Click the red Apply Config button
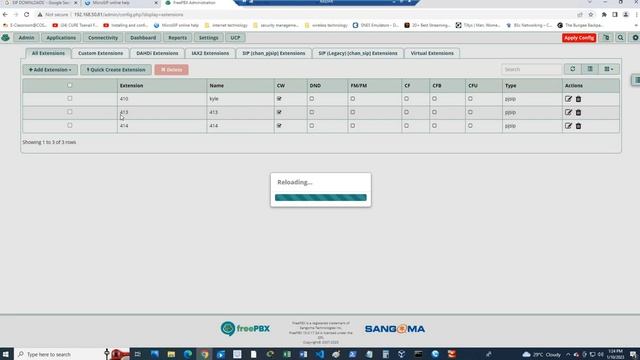Image resolution: width=640 pixels, height=360 pixels. point(579,38)
